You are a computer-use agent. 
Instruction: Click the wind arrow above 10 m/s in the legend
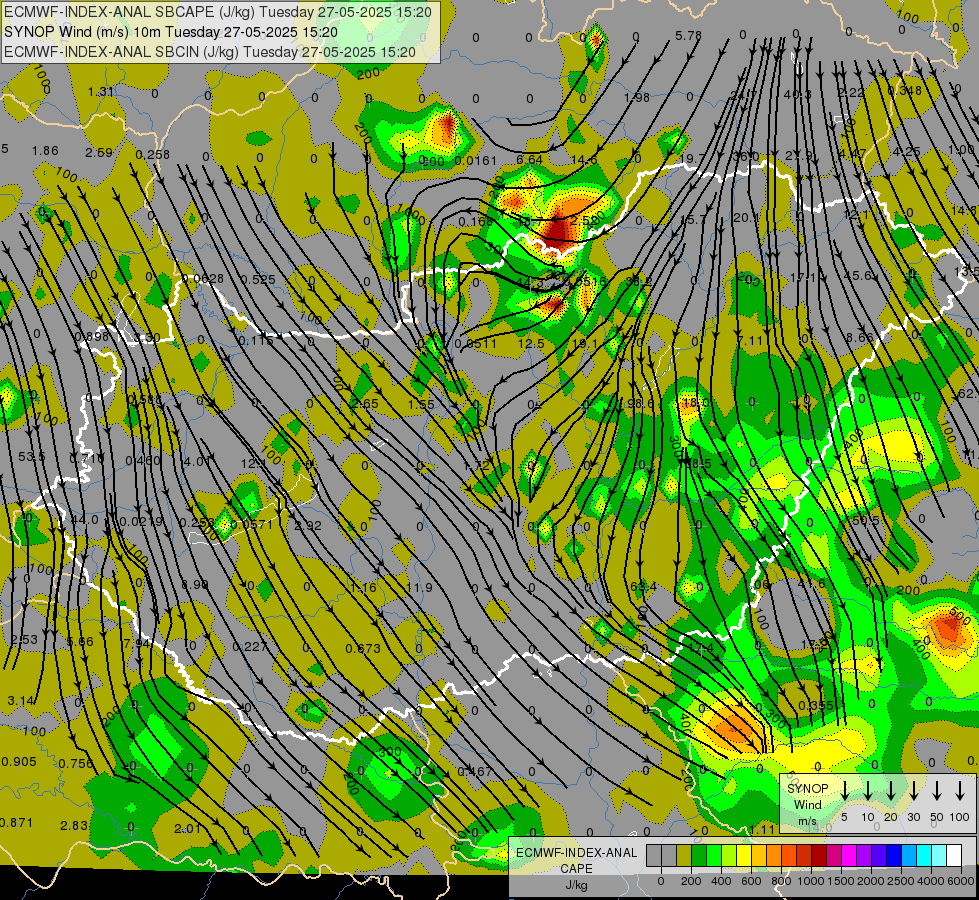[x=867, y=791]
